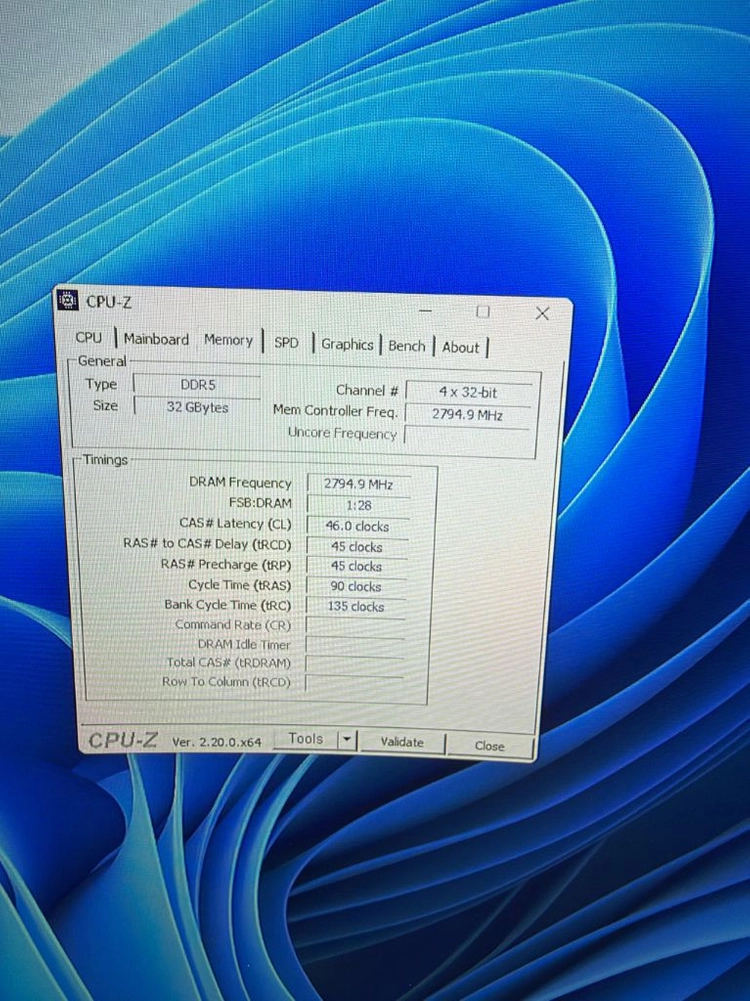Click the tRCD value 45 clocks
Viewport: 750px width, 1001px height.
357,546
